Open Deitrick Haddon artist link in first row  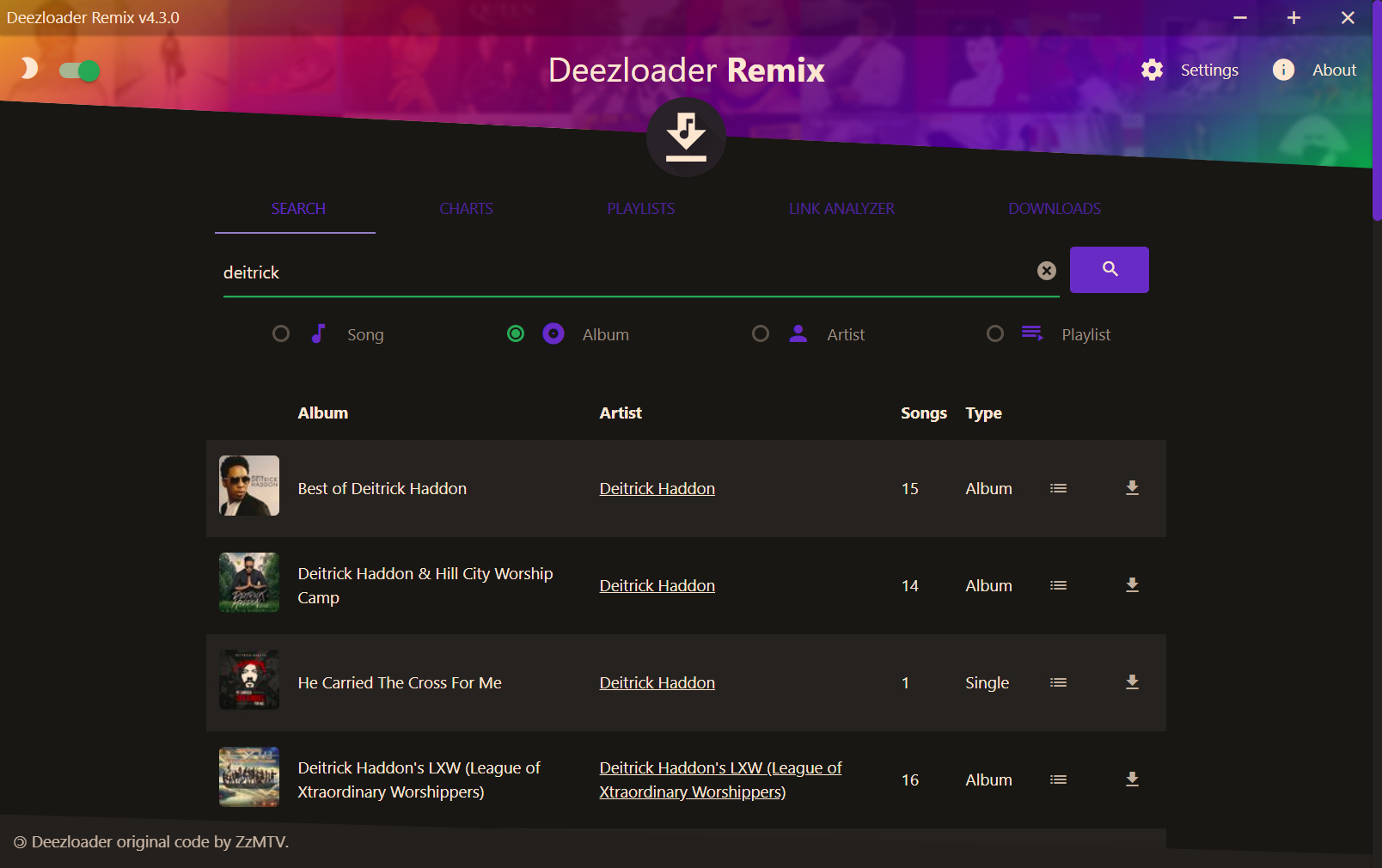point(657,488)
